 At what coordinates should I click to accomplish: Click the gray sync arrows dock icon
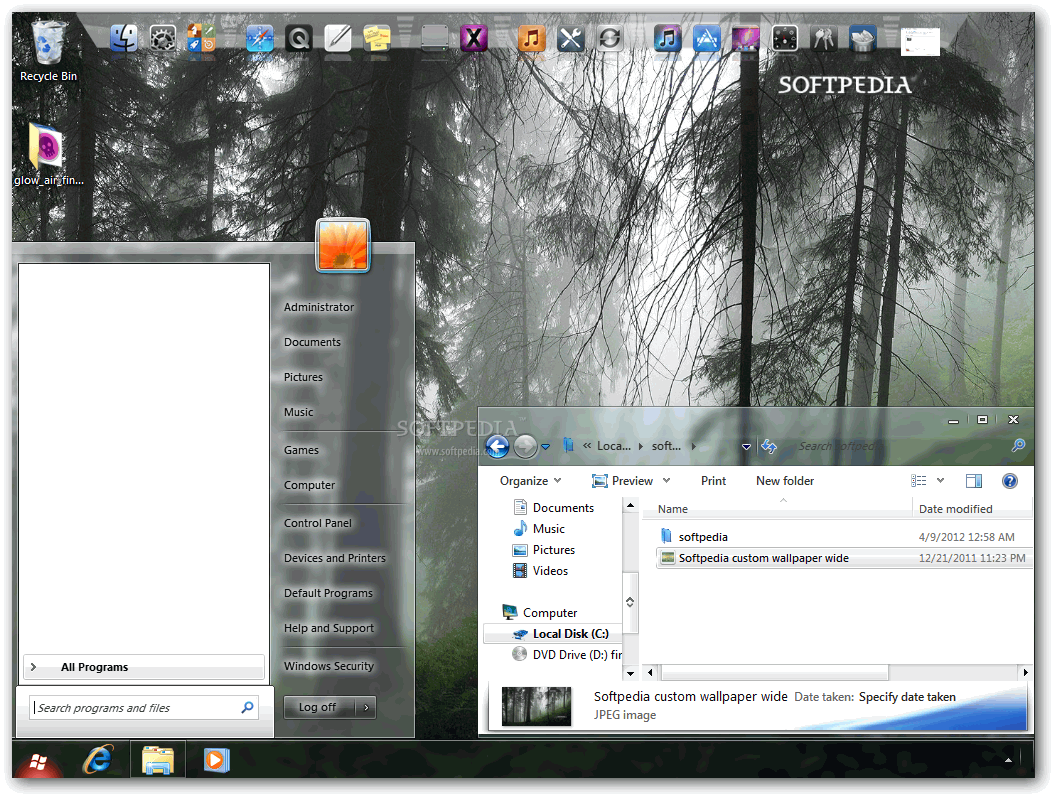610,38
